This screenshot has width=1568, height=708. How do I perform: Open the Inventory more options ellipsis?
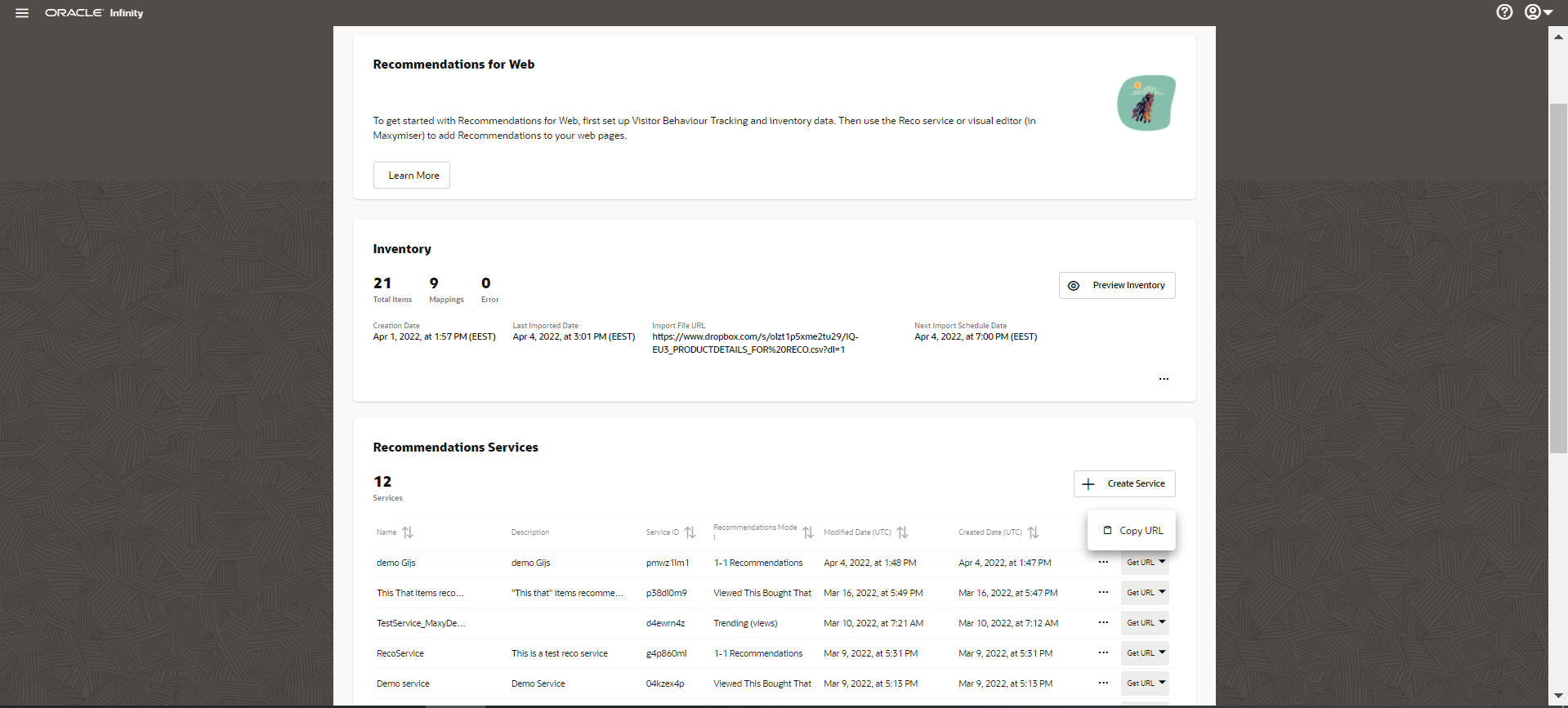(1164, 379)
